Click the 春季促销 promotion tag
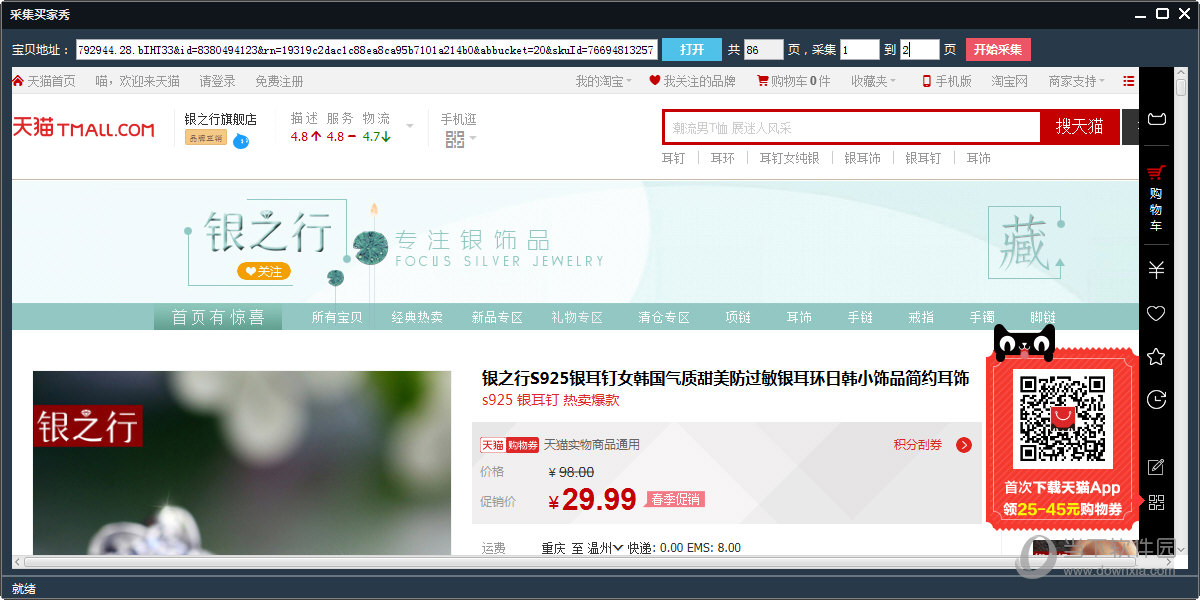 (675, 499)
